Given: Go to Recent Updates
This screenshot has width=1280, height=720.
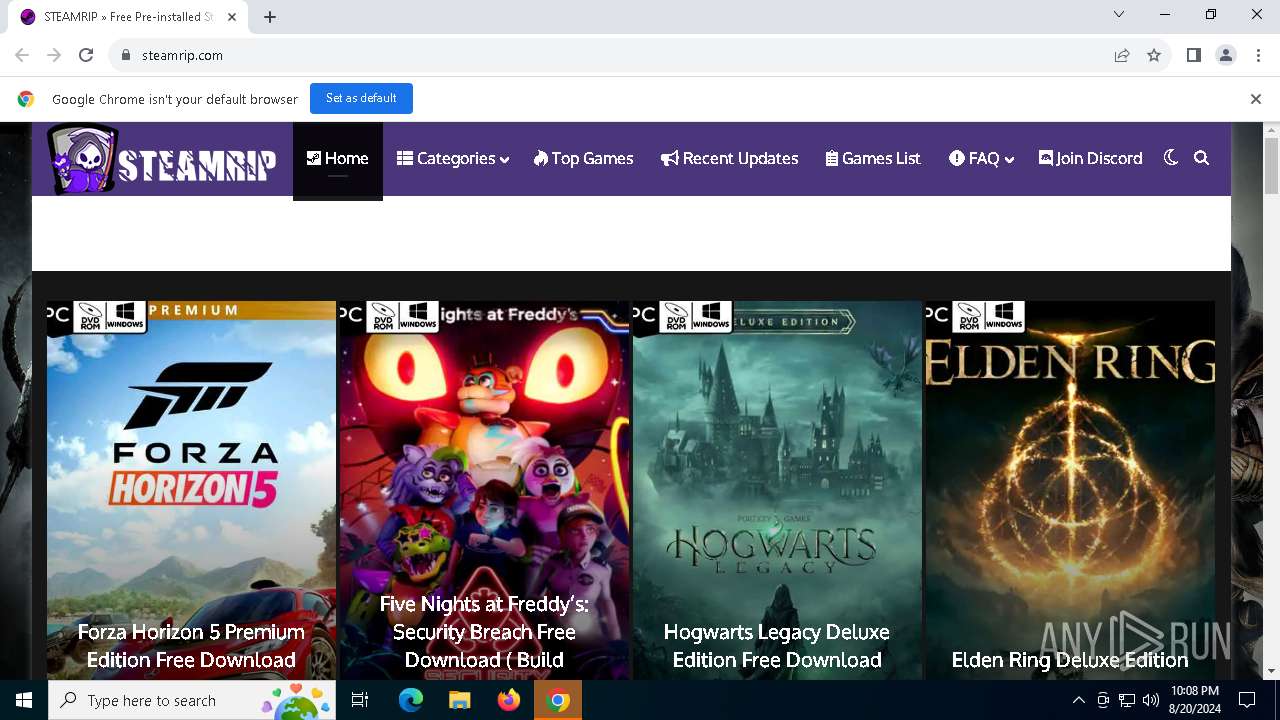Looking at the screenshot, I should (x=730, y=159).
